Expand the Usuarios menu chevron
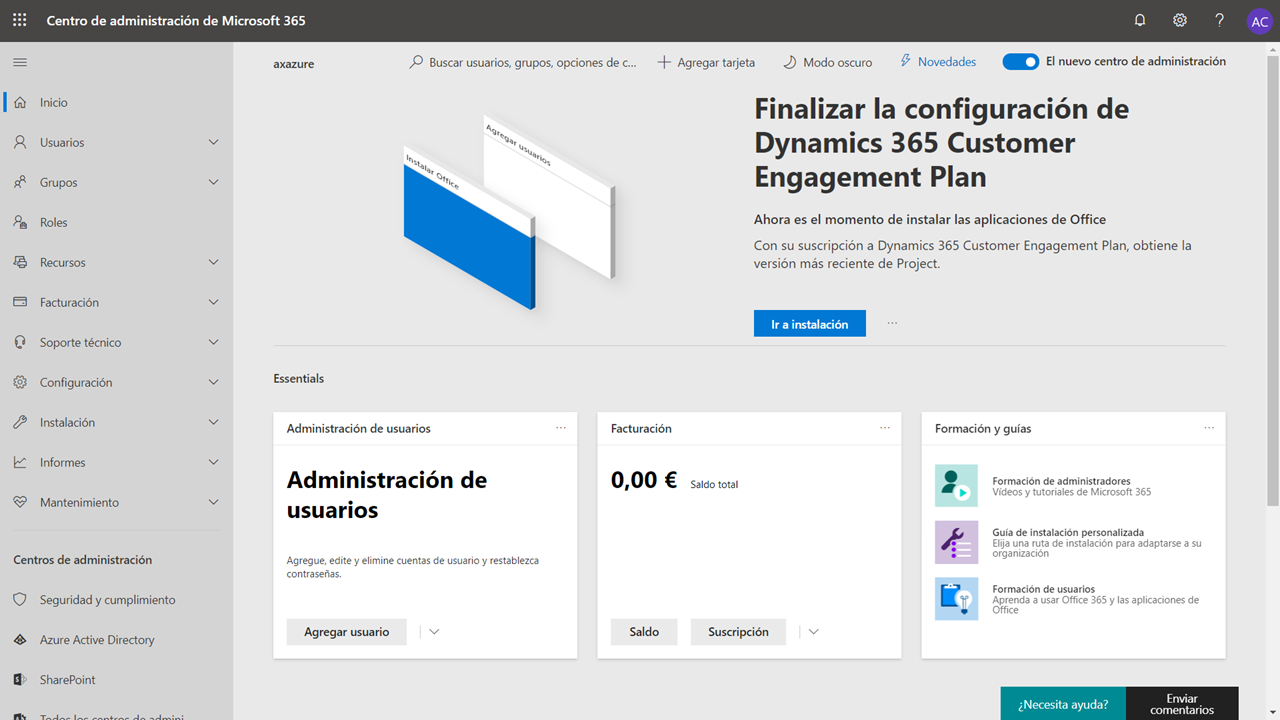1280x720 pixels. pos(213,142)
